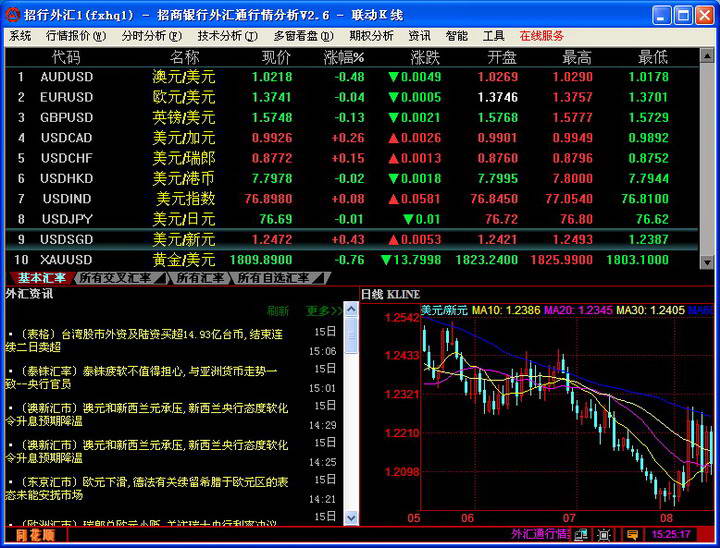
Task: Click the app logo icon in title bar
Action: point(12,15)
